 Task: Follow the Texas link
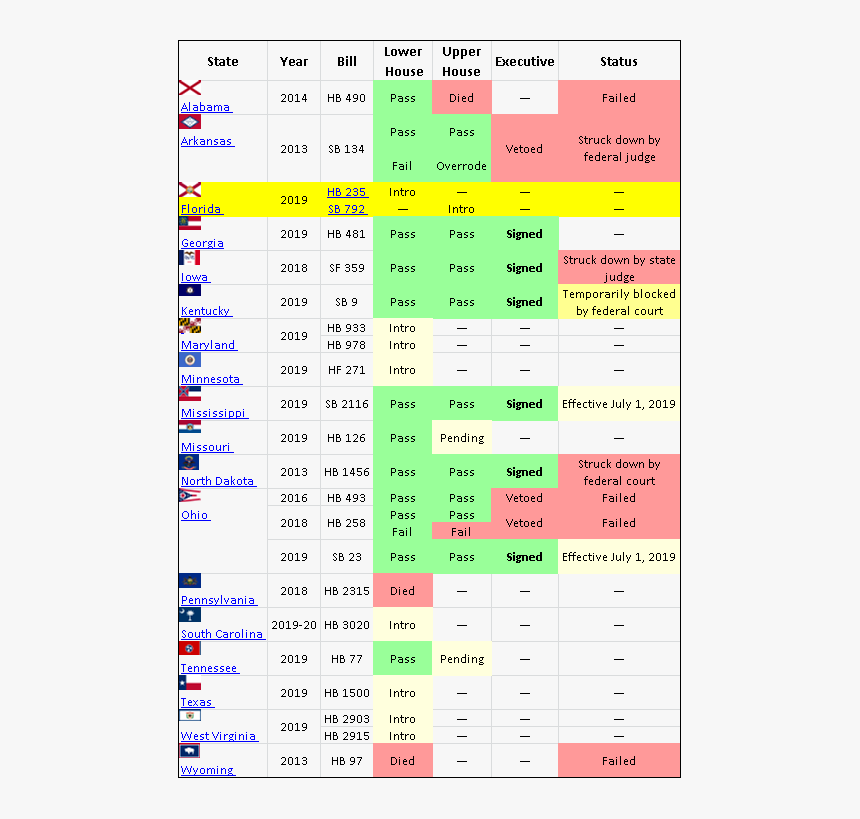pos(197,702)
